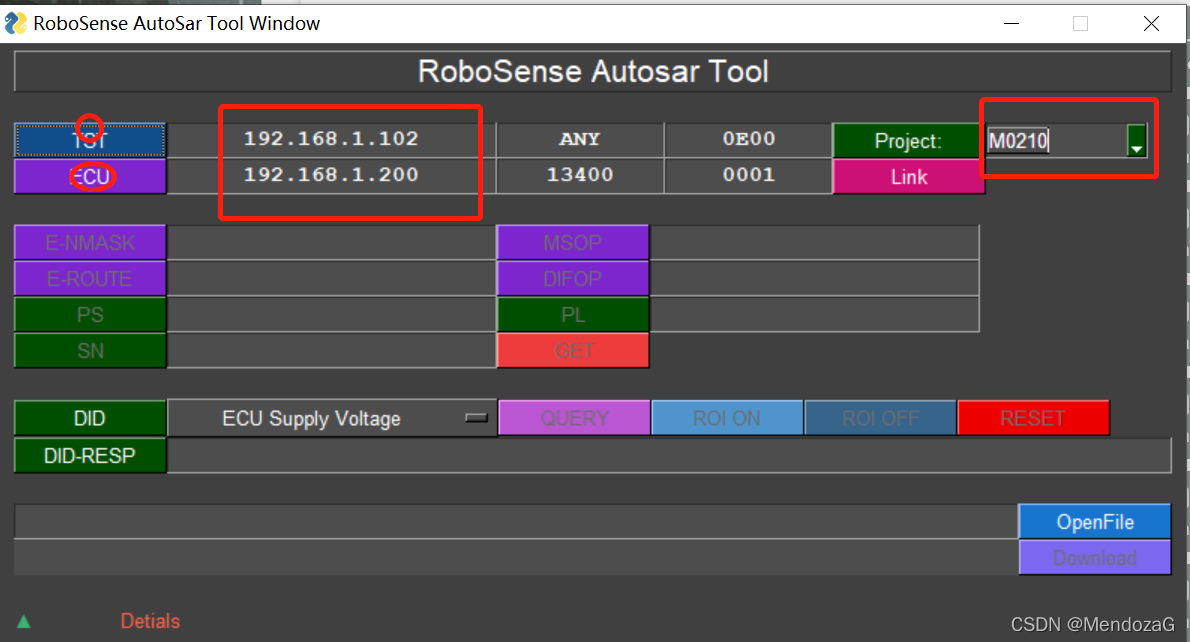Select the 192.168.1.102 address field
Image resolution: width=1190 pixels, height=642 pixels.
click(x=331, y=140)
